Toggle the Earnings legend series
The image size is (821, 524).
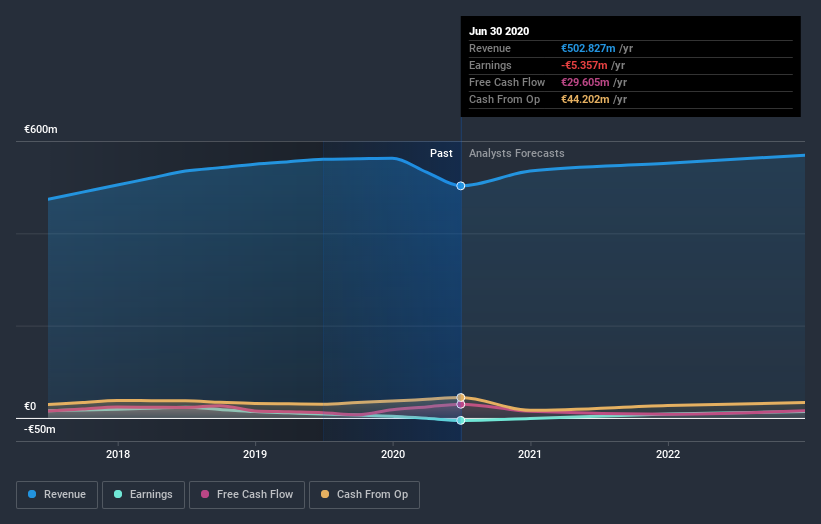143,495
